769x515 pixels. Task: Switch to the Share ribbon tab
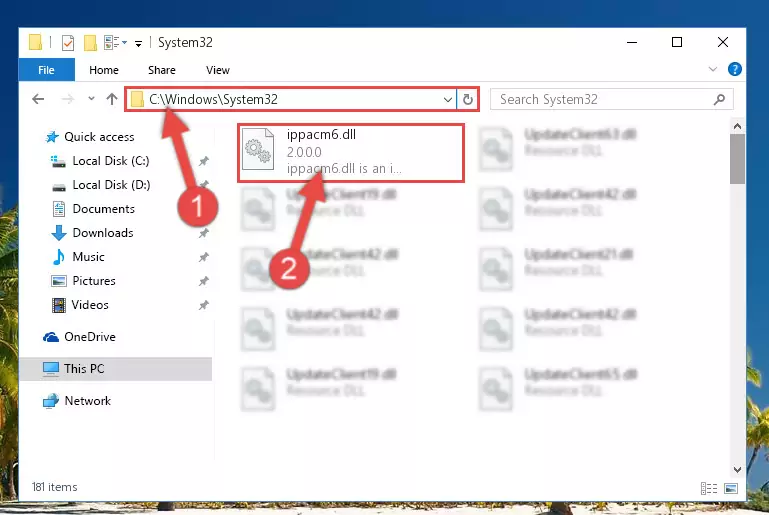pyautogui.click(x=162, y=70)
